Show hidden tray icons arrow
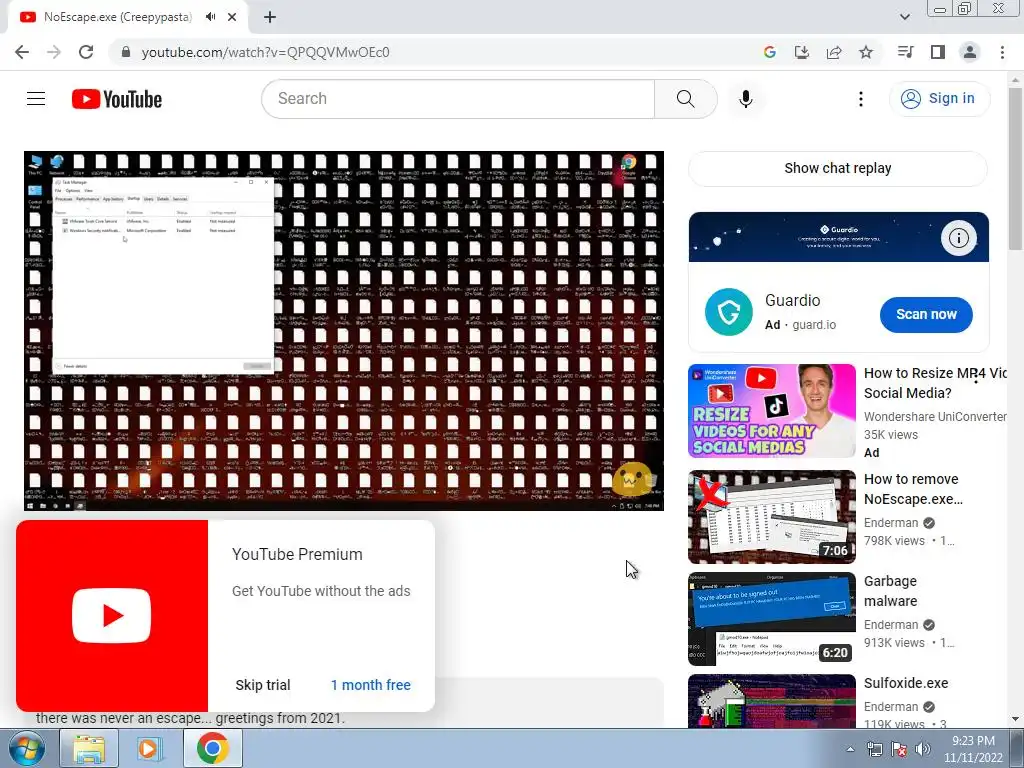The height and width of the screenshot is (768, 1024). [850, 750]
